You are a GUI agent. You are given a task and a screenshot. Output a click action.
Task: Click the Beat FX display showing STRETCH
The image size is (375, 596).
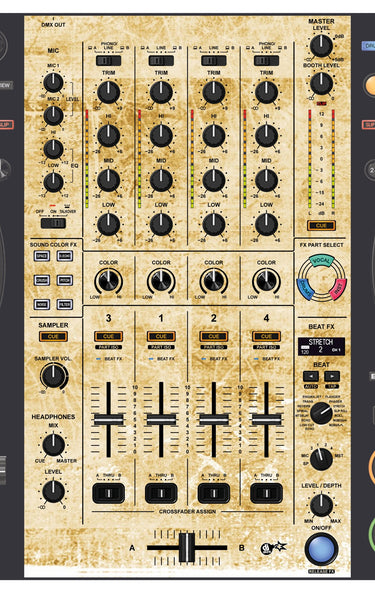(321, 346)
